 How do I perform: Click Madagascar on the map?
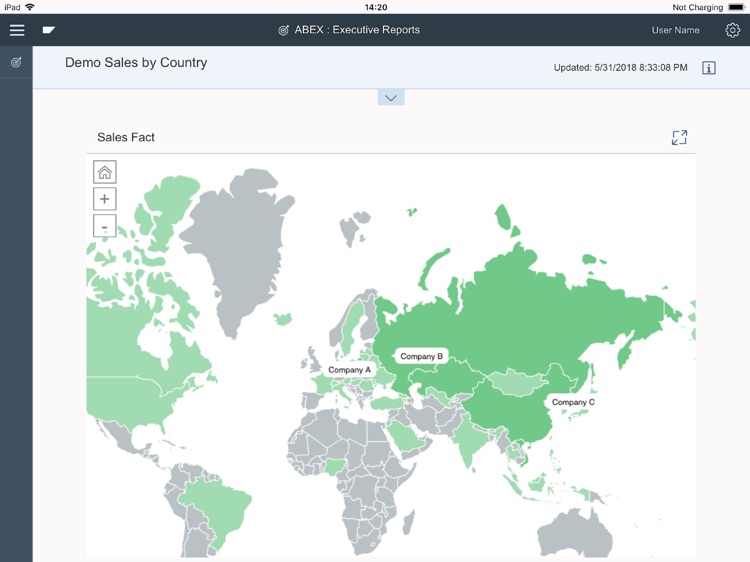tap(408, 522)
